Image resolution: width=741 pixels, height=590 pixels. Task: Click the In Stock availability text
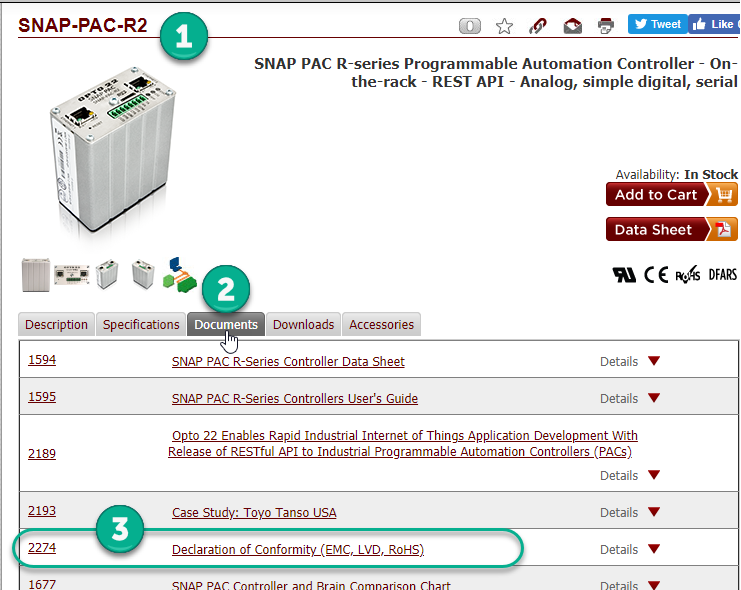click(711, 174)
